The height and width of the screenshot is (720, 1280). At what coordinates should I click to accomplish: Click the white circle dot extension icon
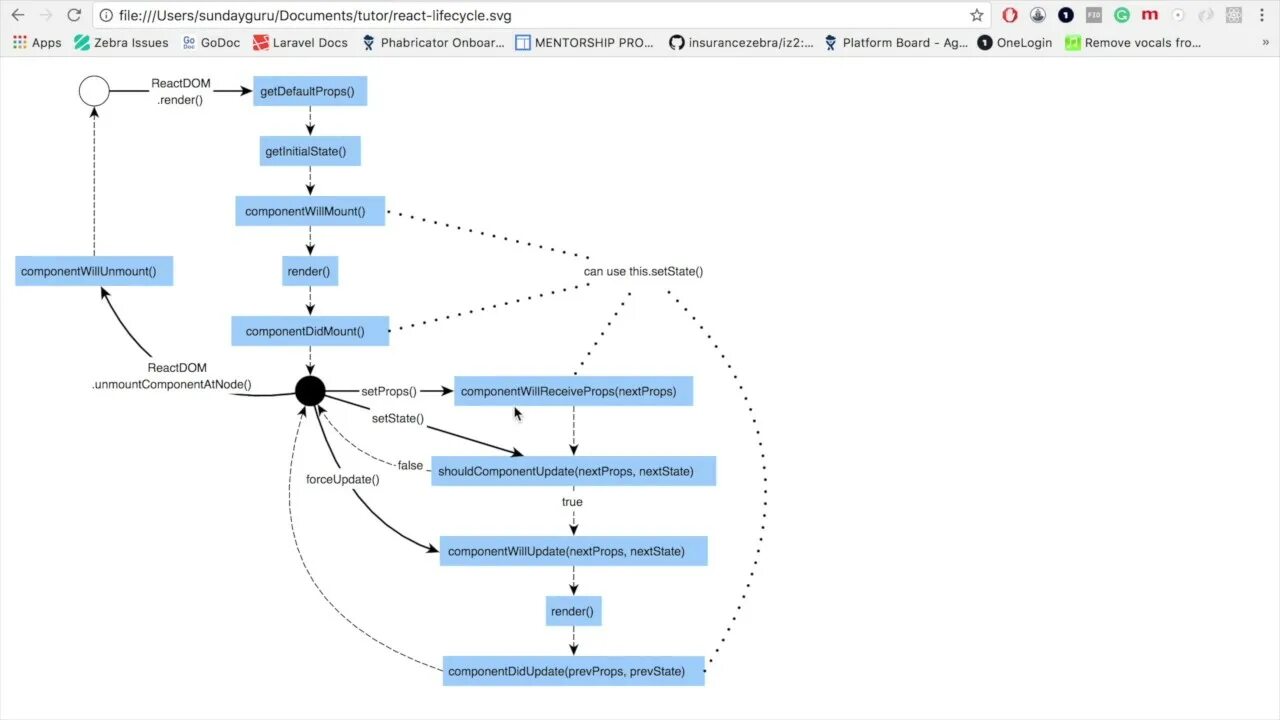(x=1178, y=15)
